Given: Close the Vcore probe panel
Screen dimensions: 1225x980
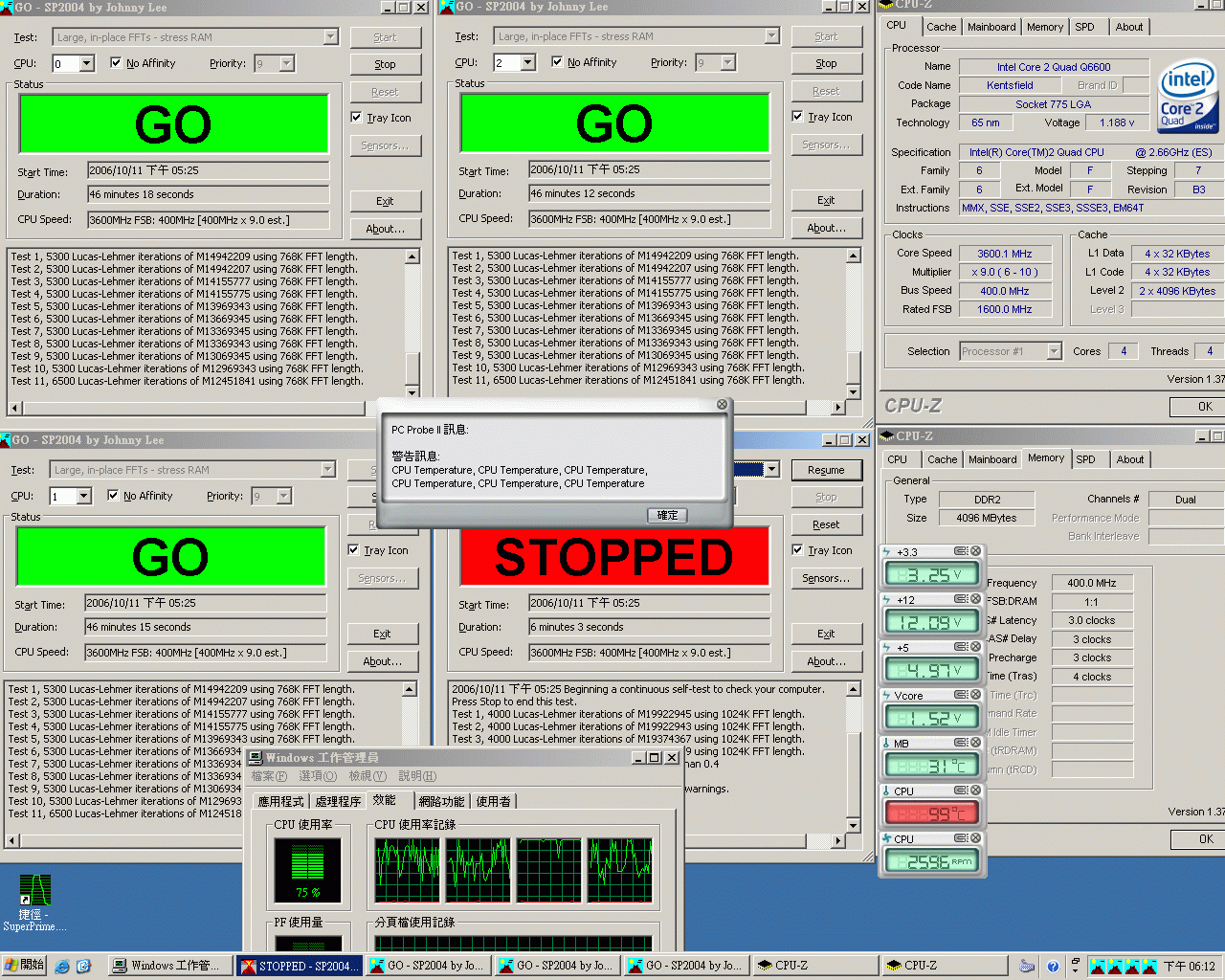Looking at the screenshot, I should click(975, 695).
